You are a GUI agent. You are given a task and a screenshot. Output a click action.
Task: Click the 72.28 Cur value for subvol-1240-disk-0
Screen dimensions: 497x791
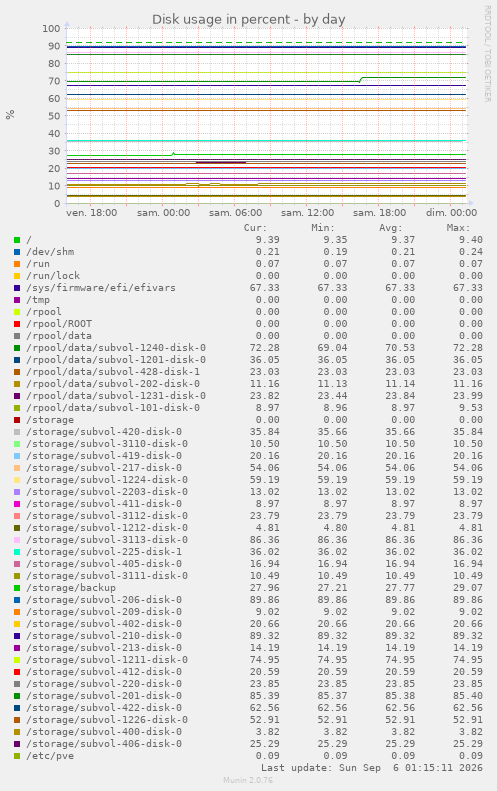[264, 348]
